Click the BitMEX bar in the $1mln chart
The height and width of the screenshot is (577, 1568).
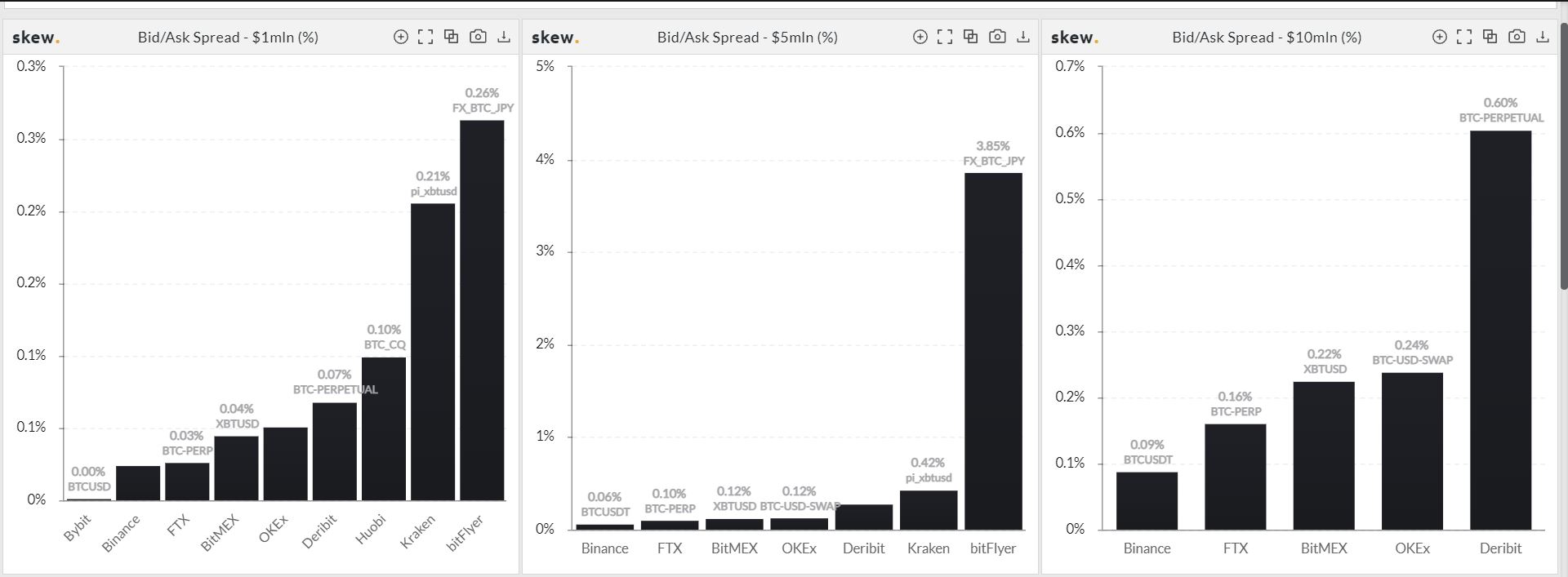coord(236,468)
